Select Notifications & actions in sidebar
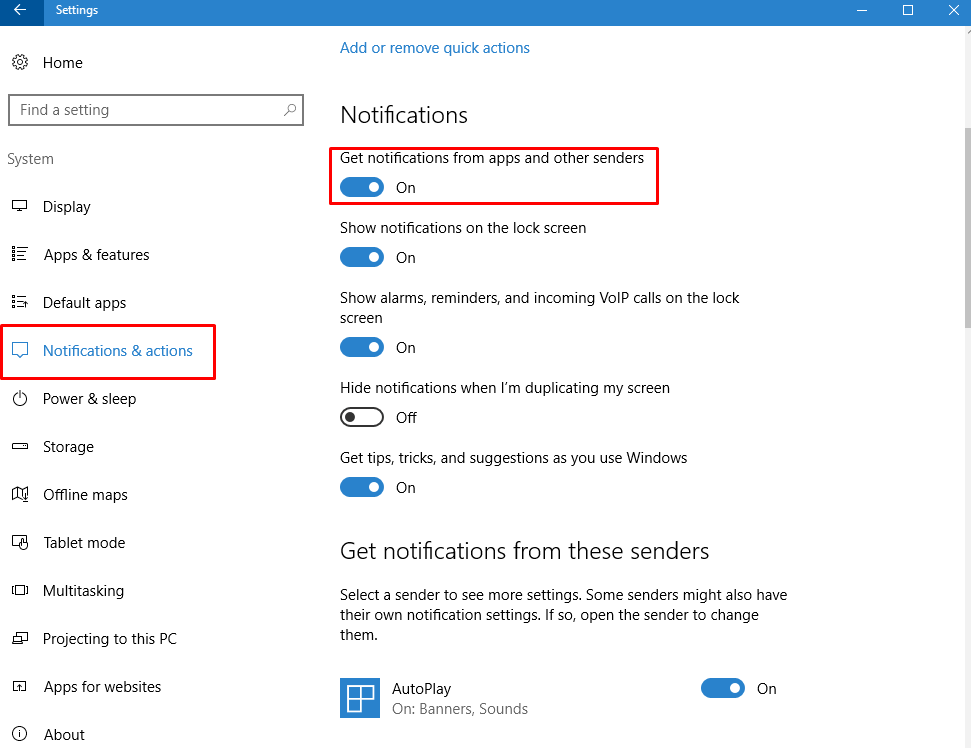 (118, 350)
